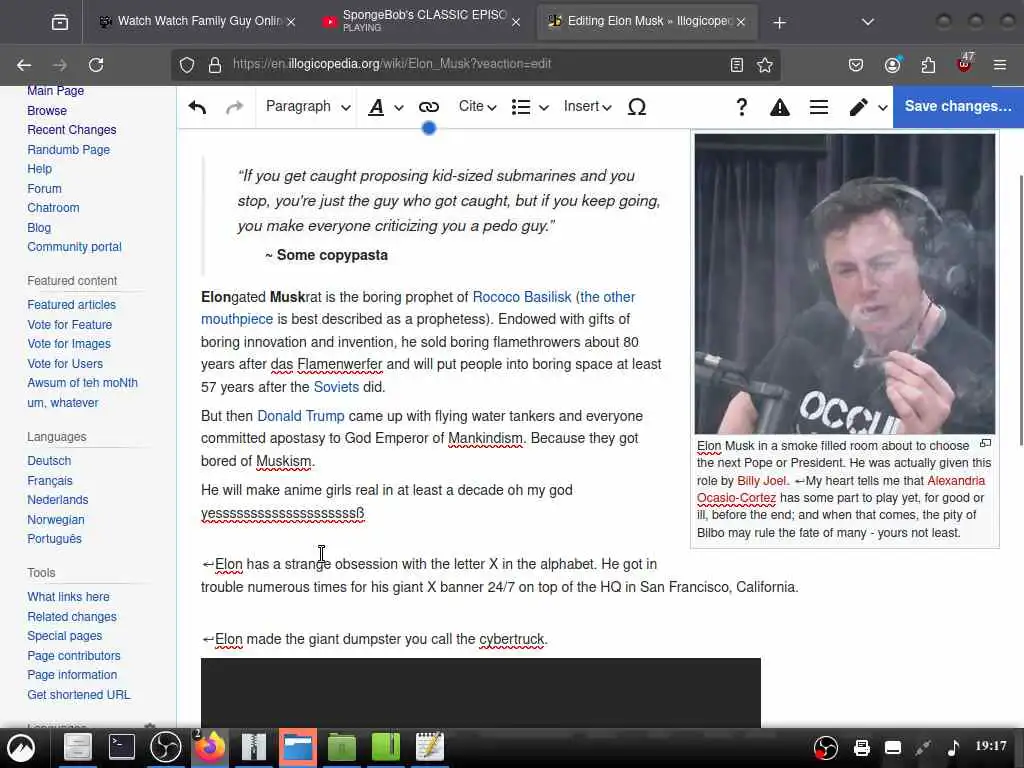
Task: Open Firefox View icon at tab bar
Action: pyautogui.click(x=59, y=22)
